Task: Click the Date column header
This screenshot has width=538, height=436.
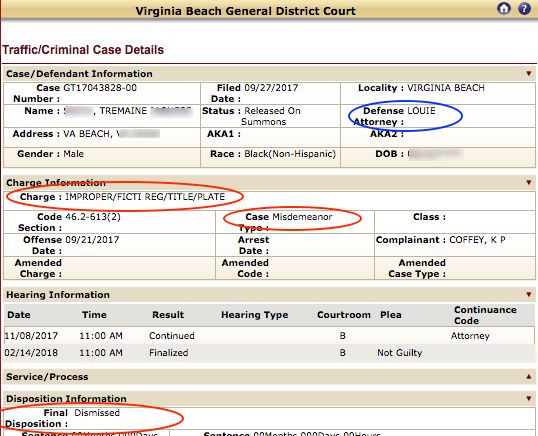Action: 19,315
